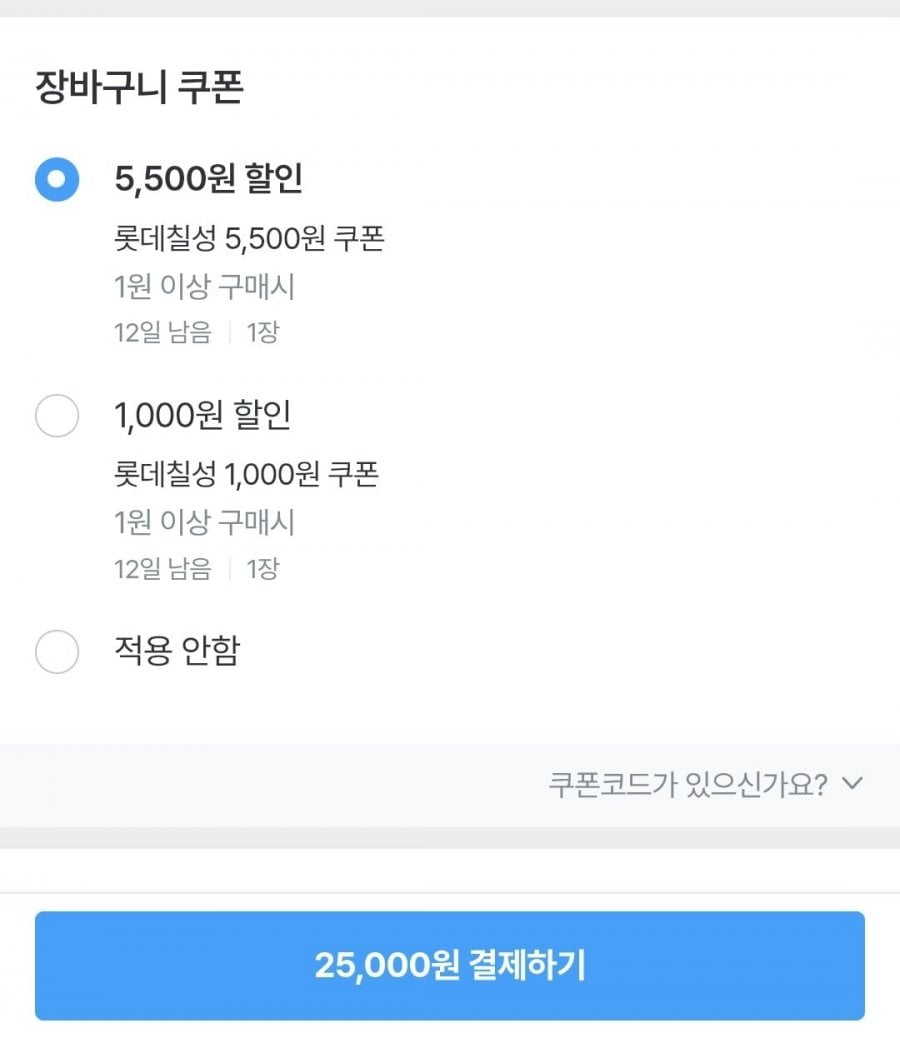The image size is (900, 1038).
Task: Click the 5,500원 할인 label text
Action: (209, 179)
